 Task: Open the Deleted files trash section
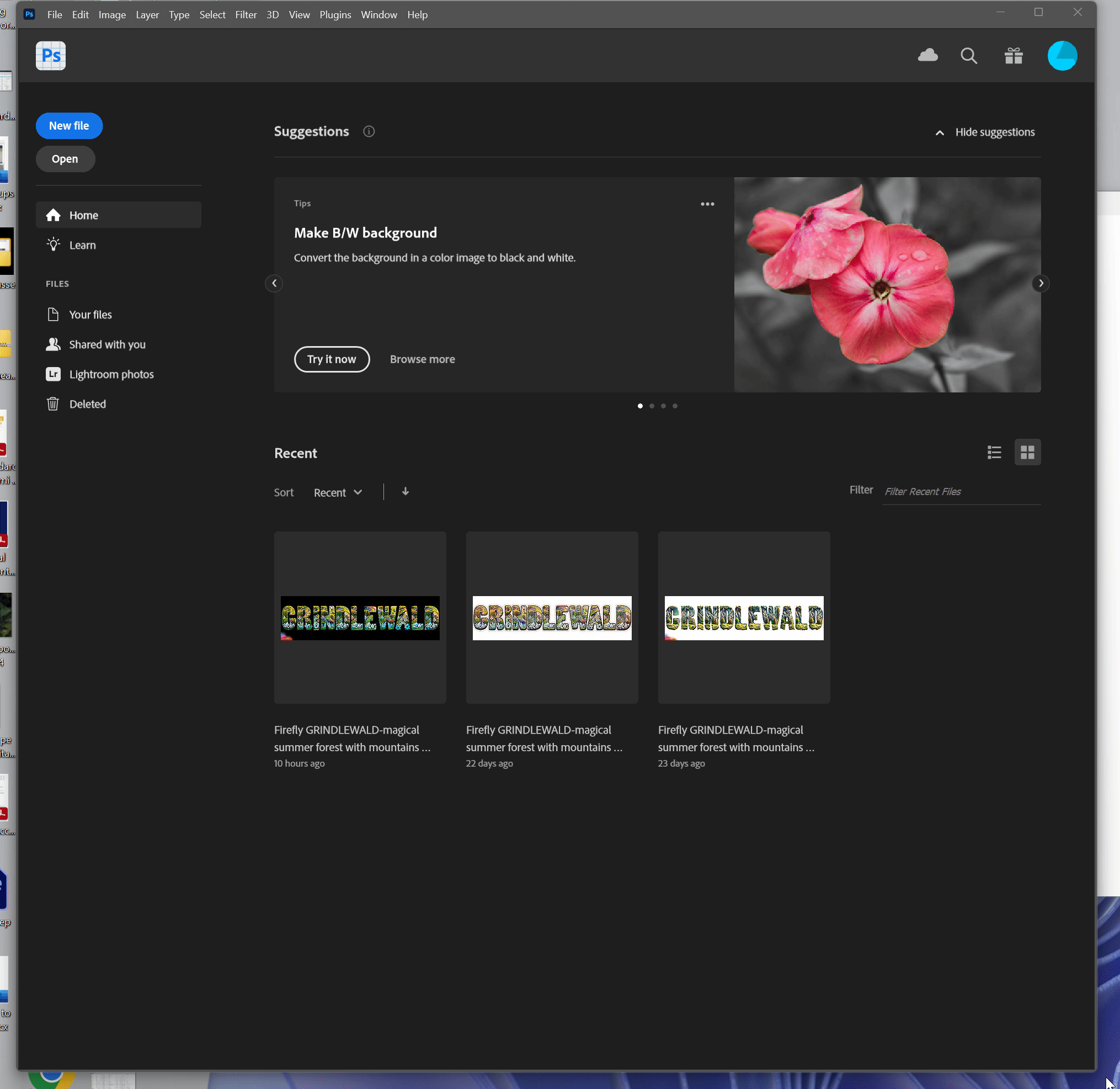pyautogui.click(x=88, y=404)
